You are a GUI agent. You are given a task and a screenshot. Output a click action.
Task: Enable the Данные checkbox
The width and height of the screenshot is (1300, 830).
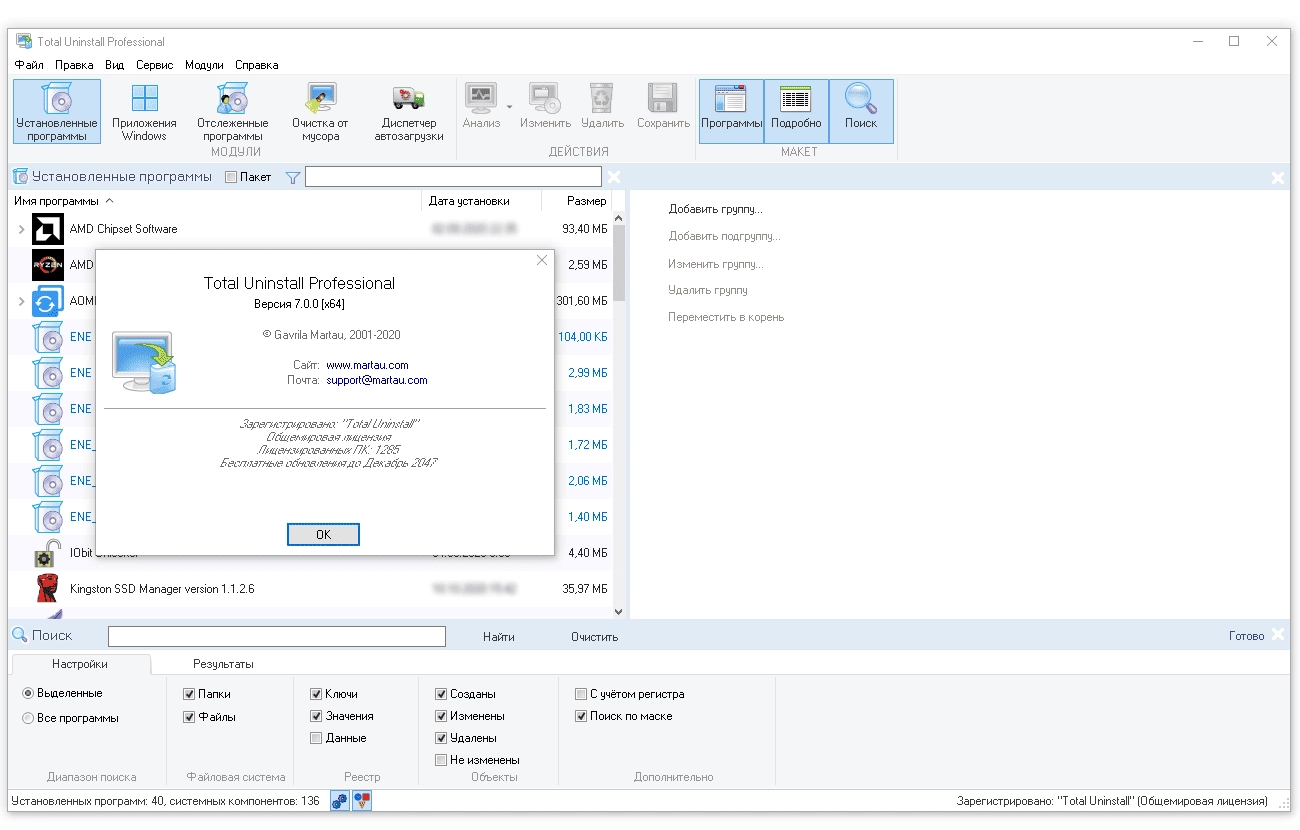point(316,738)
